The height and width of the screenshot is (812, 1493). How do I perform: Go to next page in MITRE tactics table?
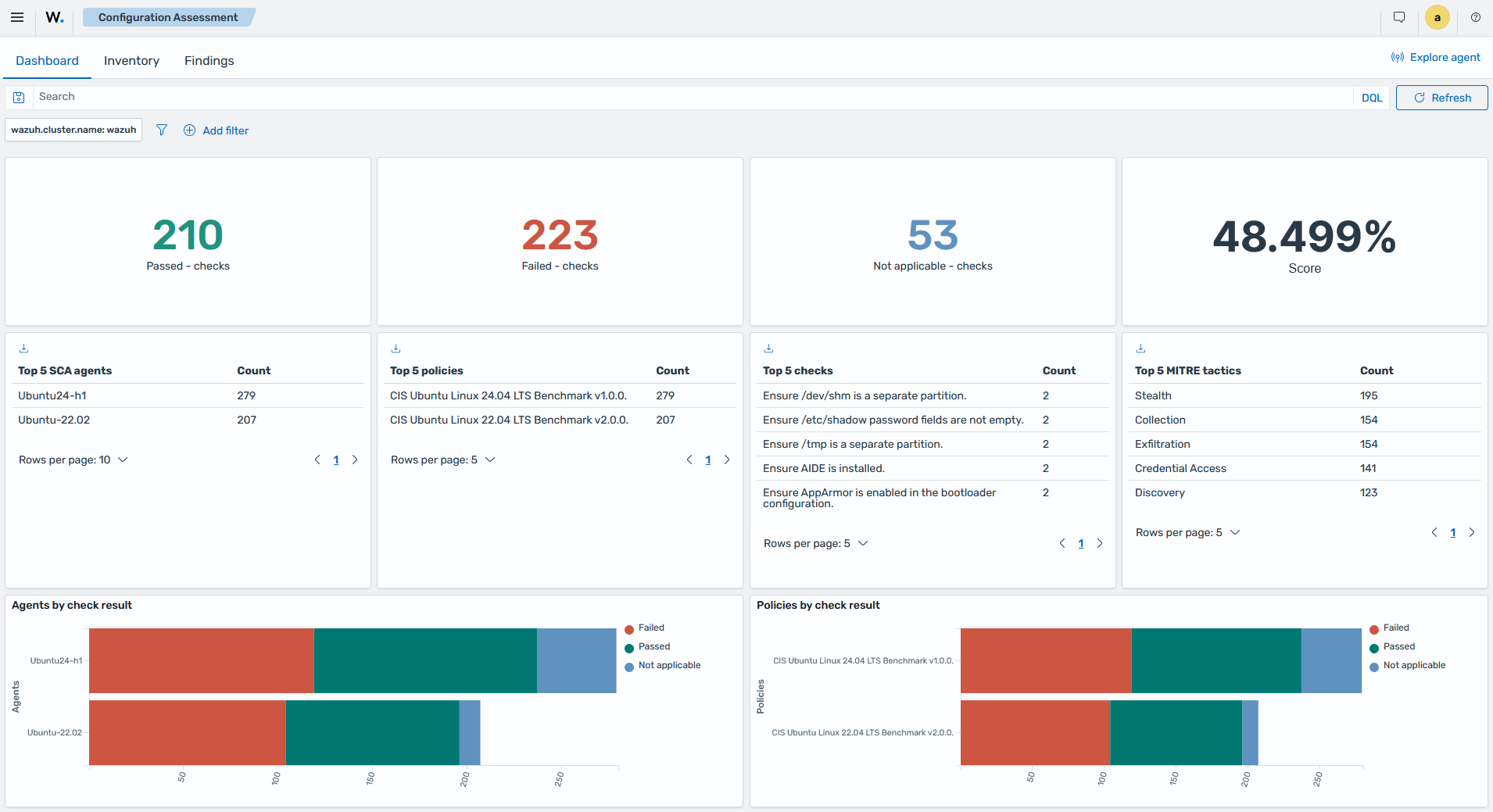click(1472, 532)
